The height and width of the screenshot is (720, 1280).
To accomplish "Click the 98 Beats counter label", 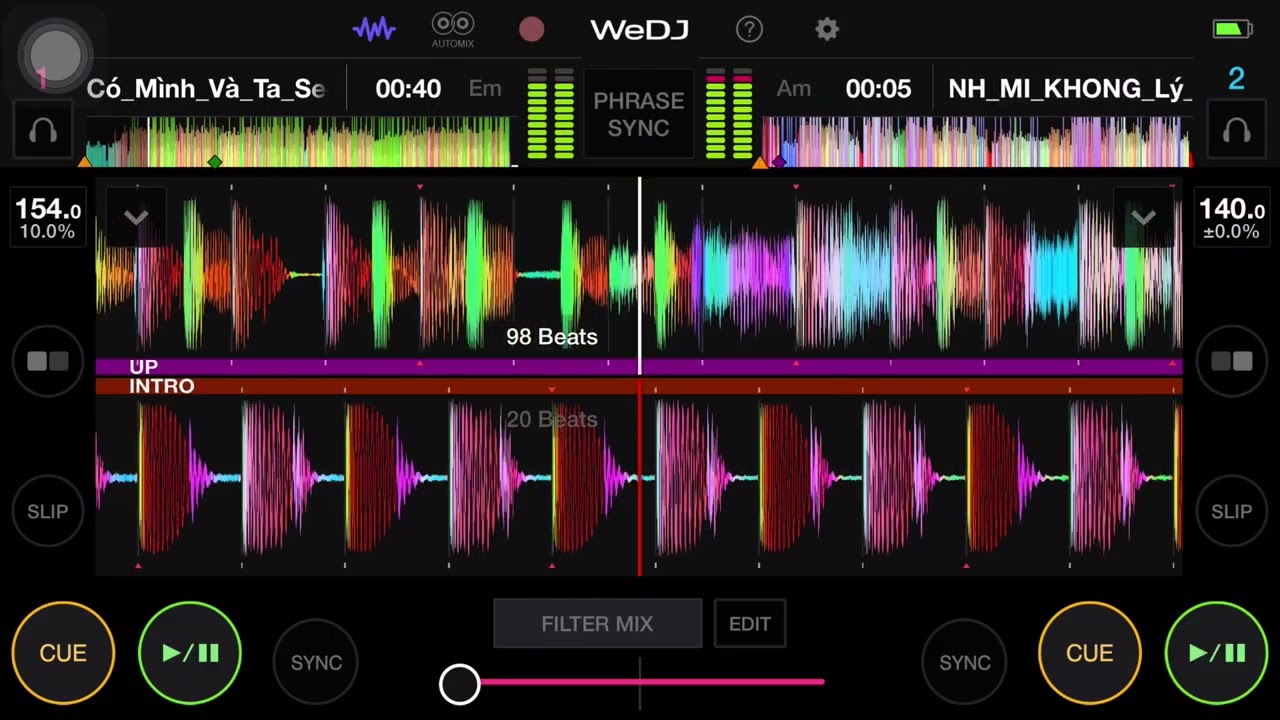I will tap(552, 337).
